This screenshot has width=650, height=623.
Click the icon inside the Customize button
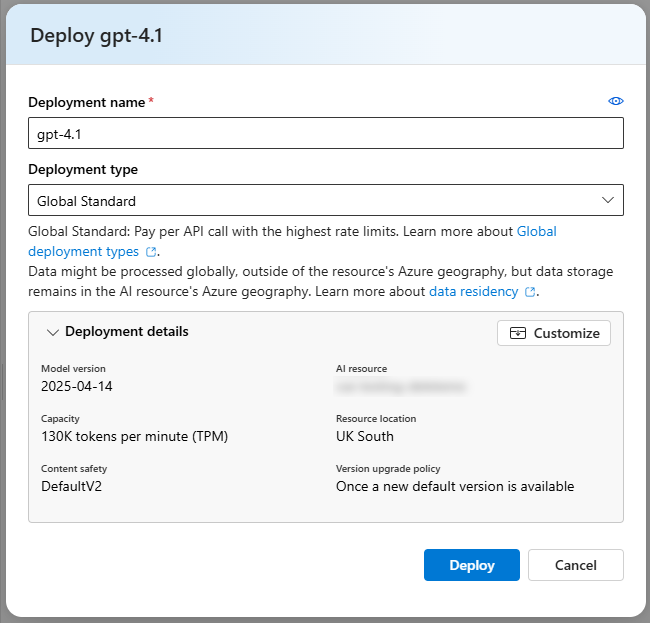[x=517, y=333]
